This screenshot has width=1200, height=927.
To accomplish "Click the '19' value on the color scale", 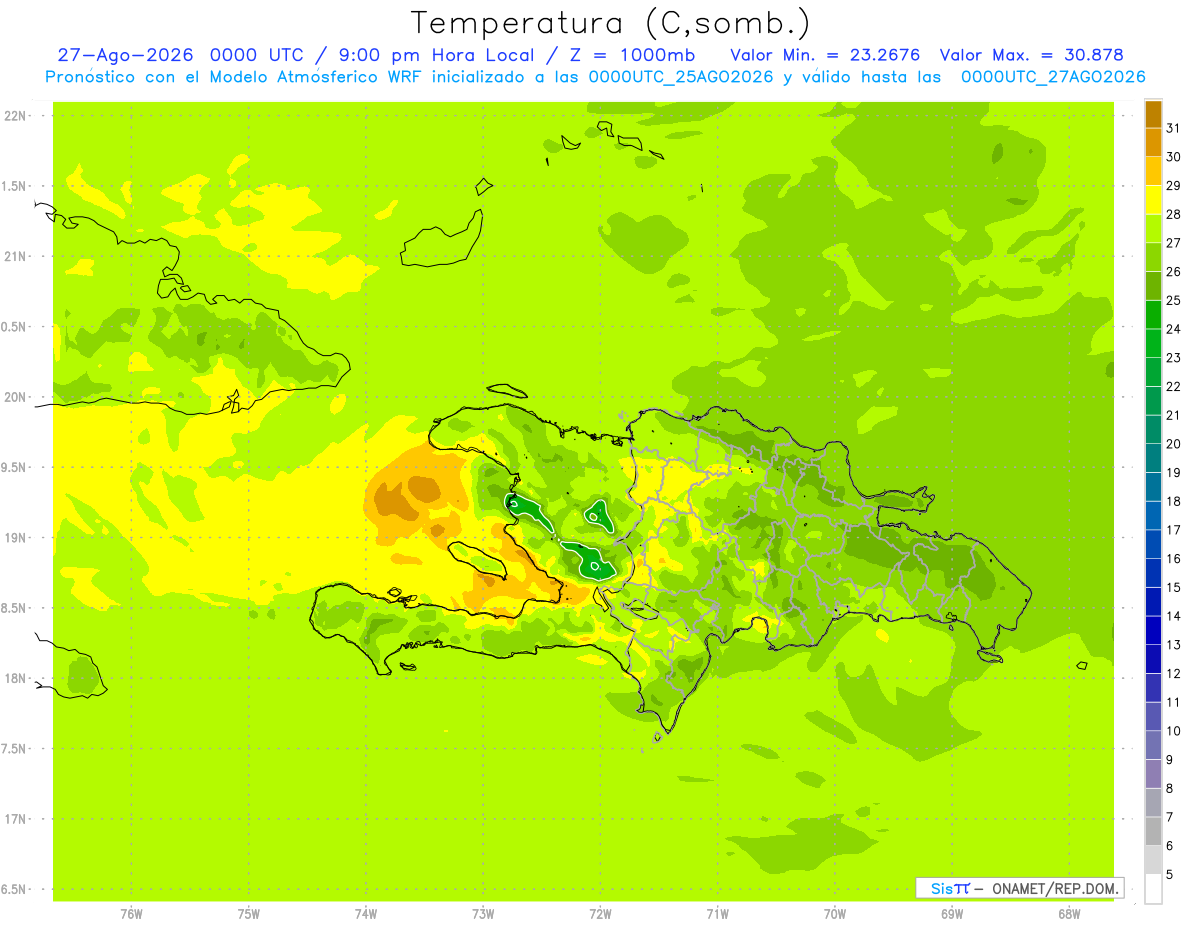I will pos(1174,473).
